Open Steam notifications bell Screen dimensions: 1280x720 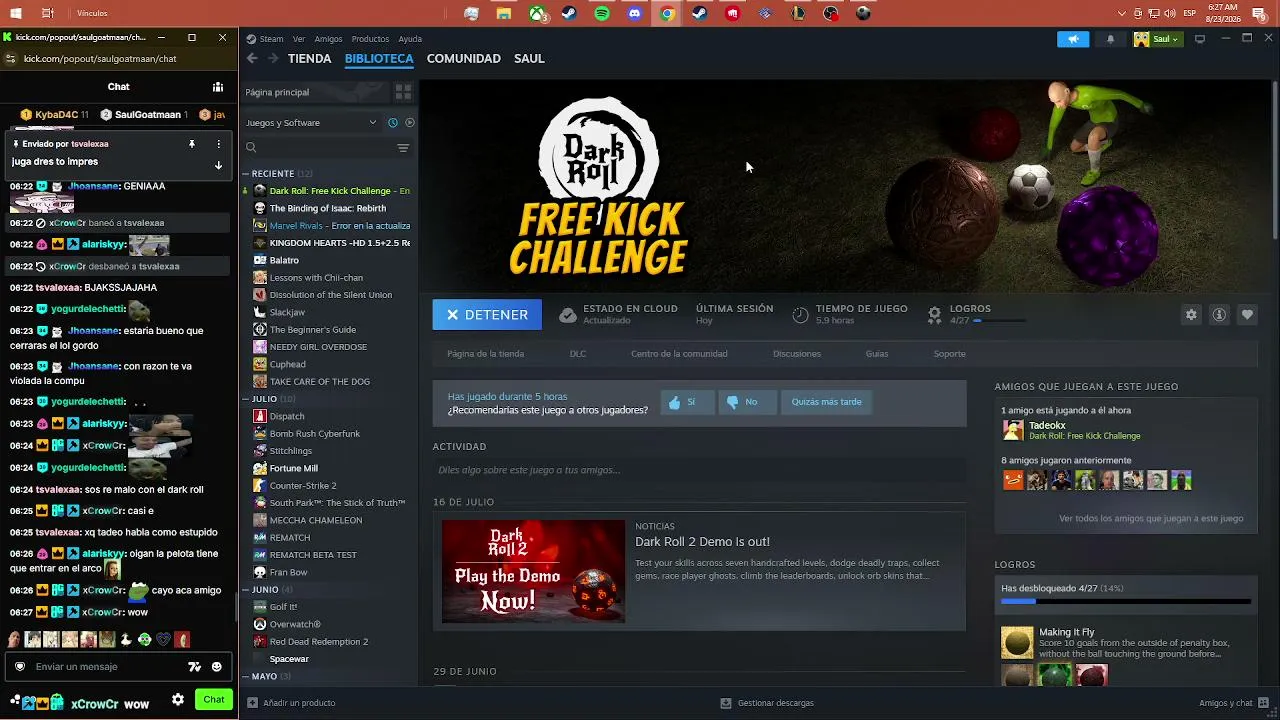point(1110,39)
